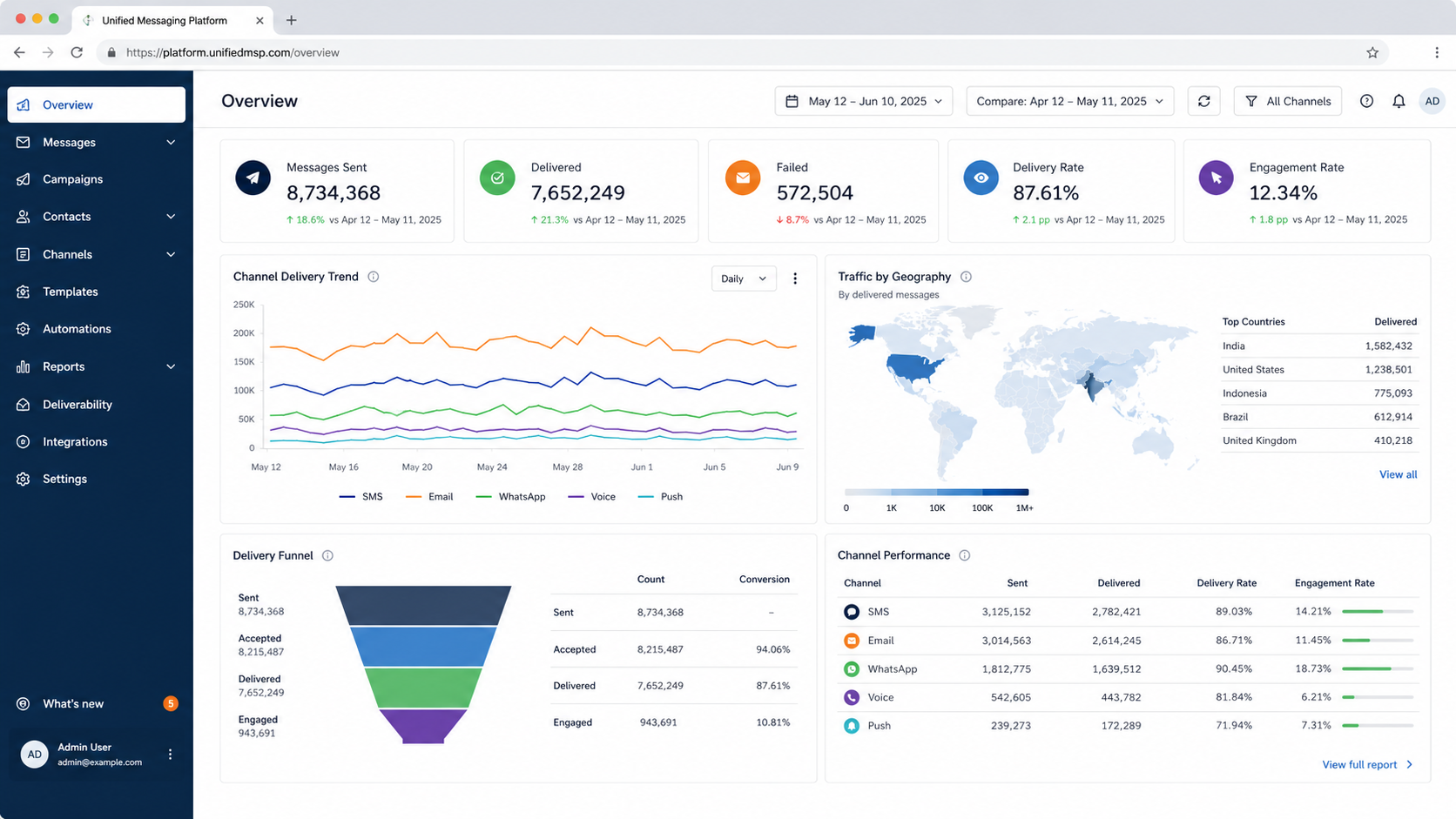1456x819 pixels.
Task: Toggle the Push series in chart legend
Action: tap(660, 497)
